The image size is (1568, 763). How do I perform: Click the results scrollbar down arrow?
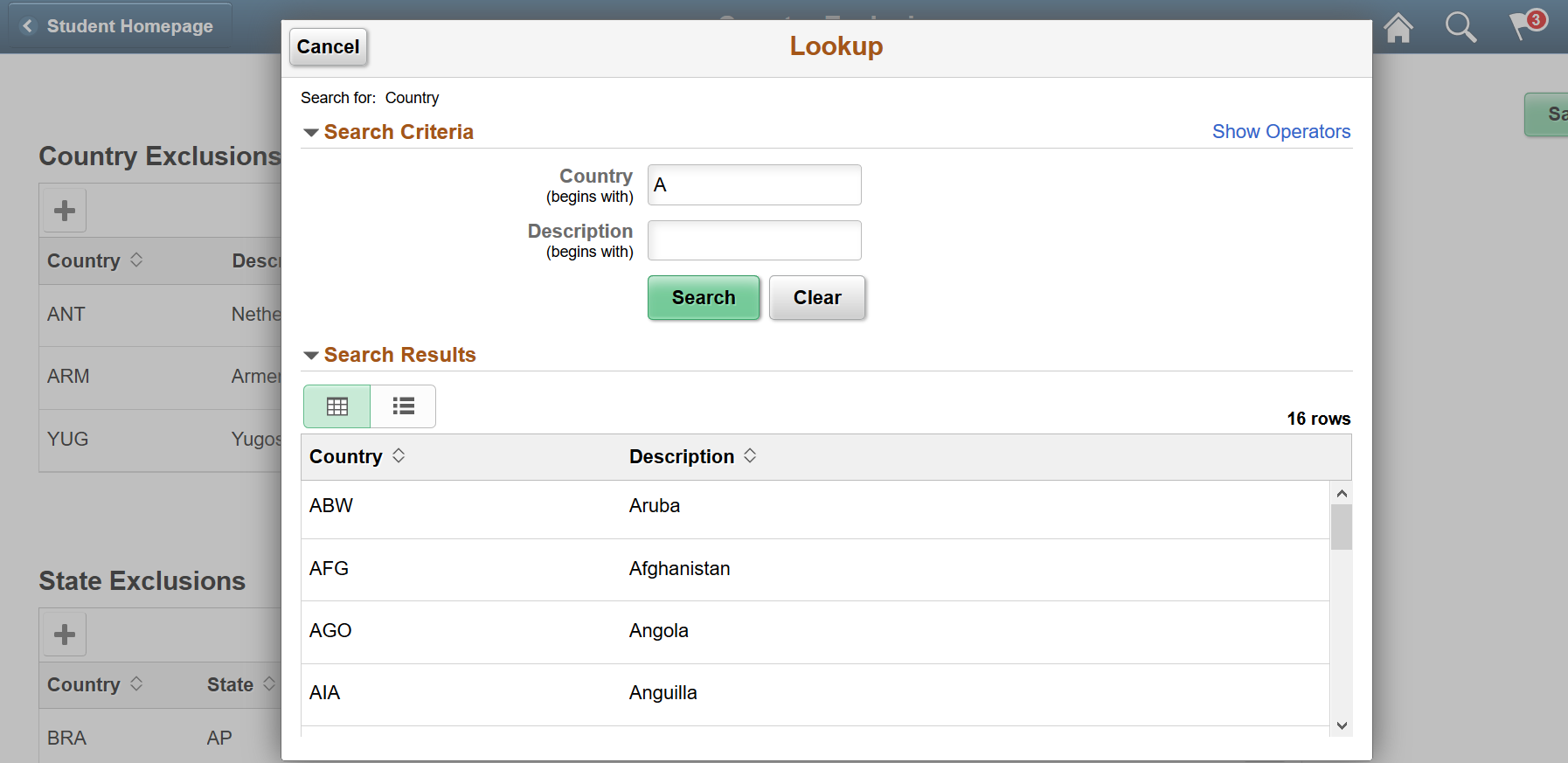[1342, 725]
